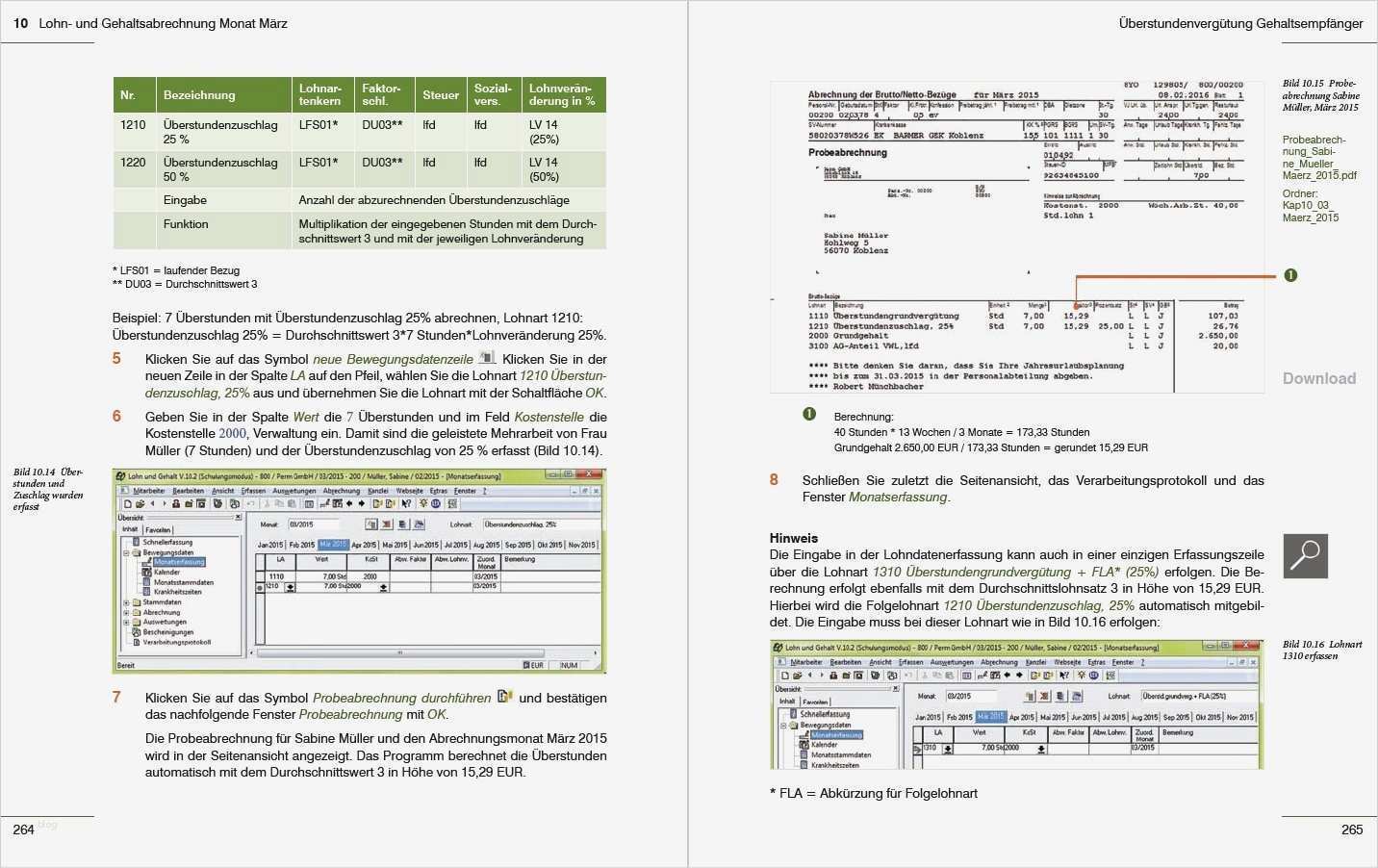
Task: Select the Feb 2015 tab in Bild 10.16
Action: point(959,717)
